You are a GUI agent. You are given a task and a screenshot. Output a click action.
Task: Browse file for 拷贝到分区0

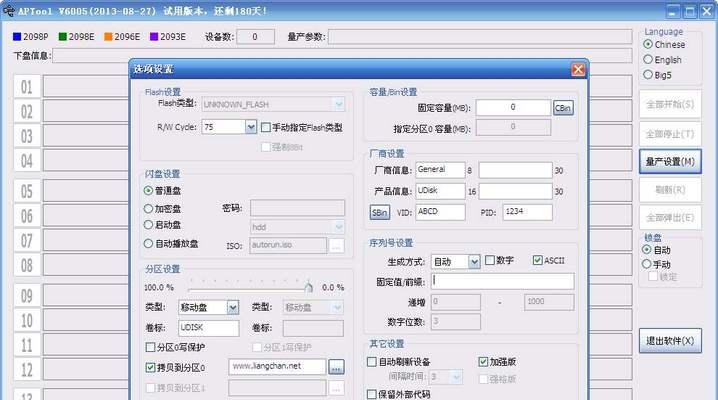pyautogui.click(x=337, y=367)
